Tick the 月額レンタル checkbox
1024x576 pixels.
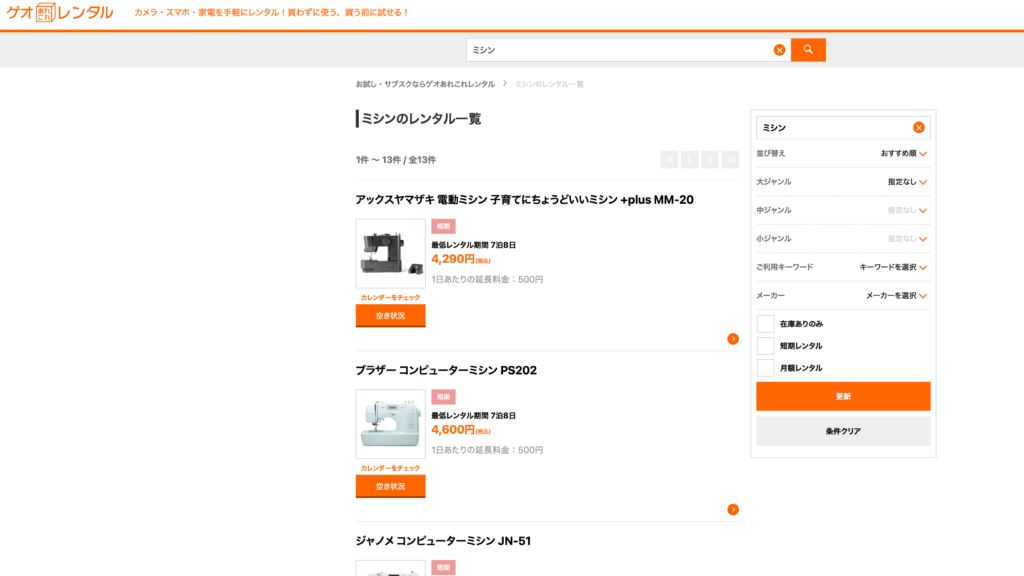click(766, 368)
